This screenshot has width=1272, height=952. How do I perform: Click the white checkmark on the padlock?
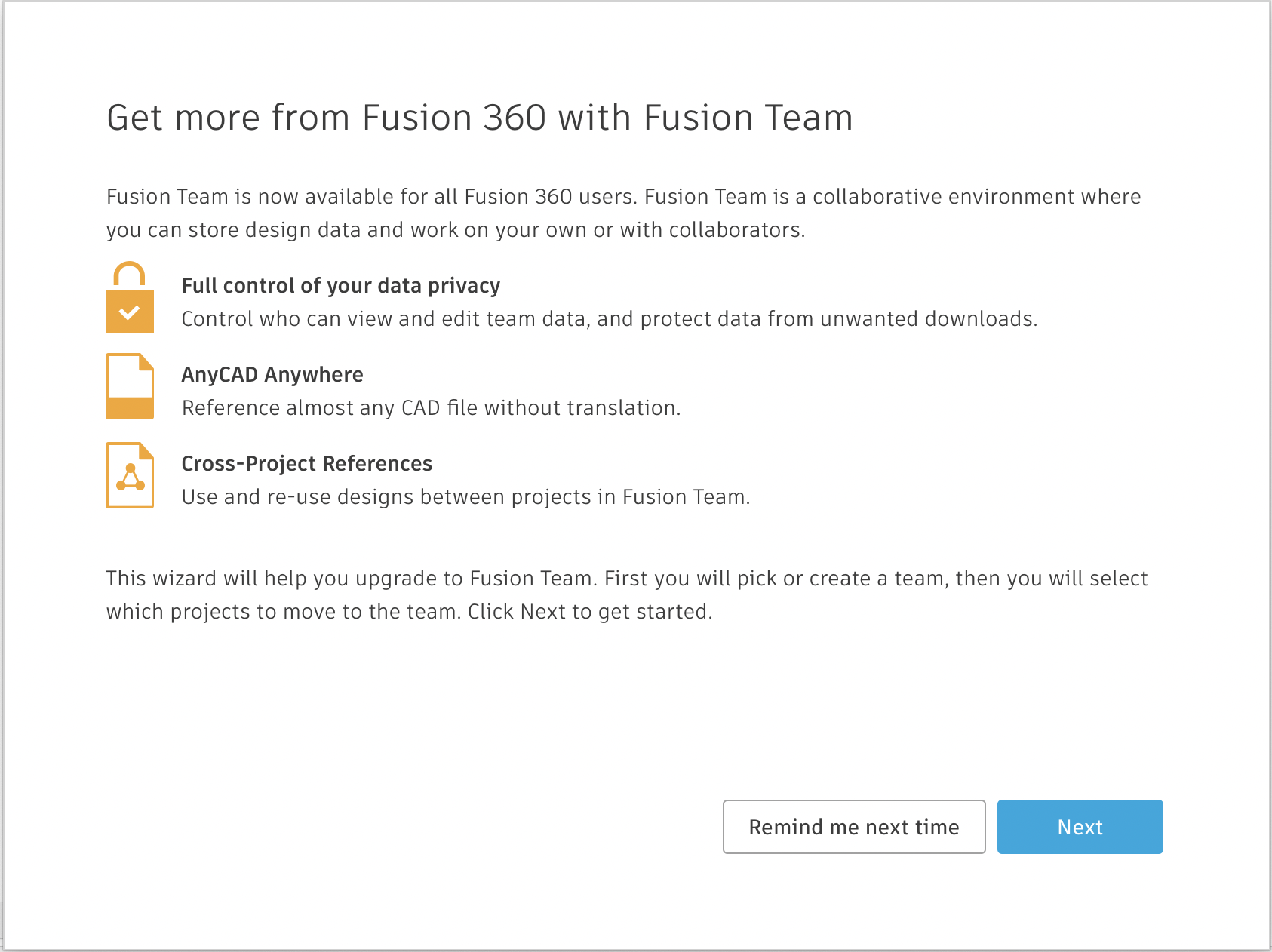pos(130,312)
